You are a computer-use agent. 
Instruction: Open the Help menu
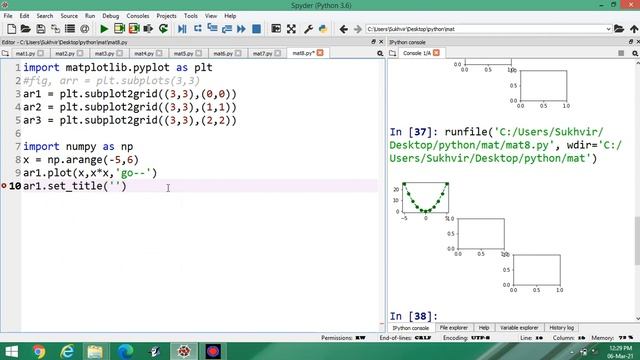point(230,16)
